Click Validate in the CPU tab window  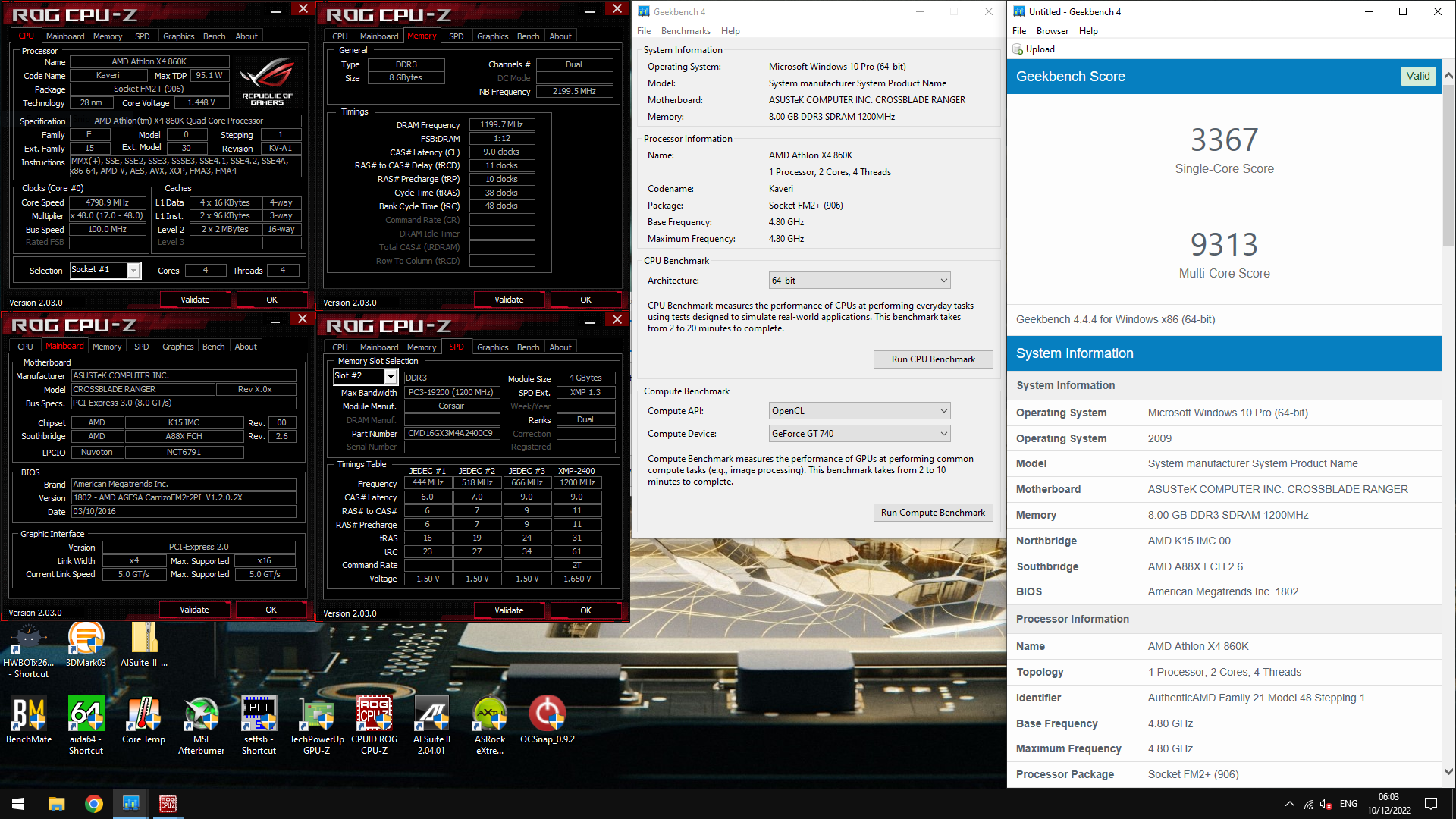point(195,300)
